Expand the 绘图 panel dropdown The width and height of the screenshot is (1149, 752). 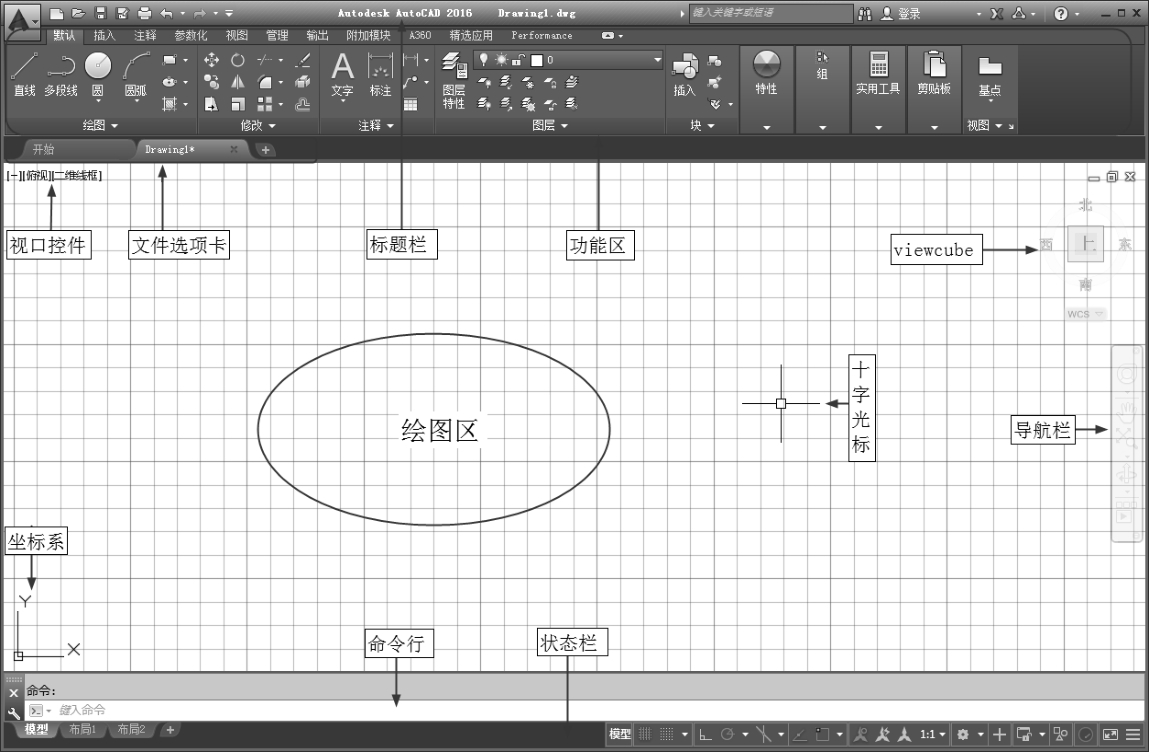[100, 126]
